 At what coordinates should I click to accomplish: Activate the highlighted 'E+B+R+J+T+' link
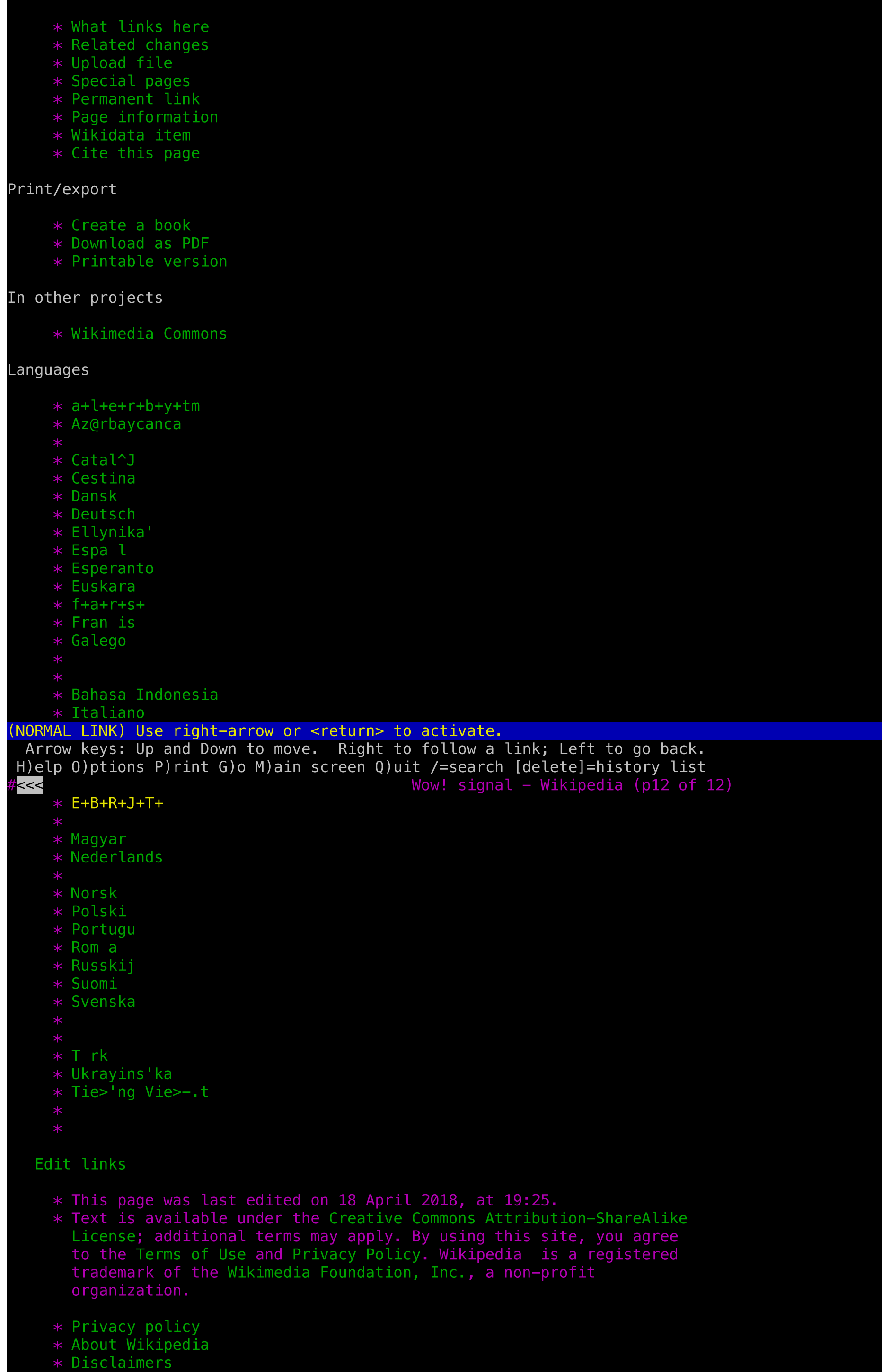[x=117, y=803]
